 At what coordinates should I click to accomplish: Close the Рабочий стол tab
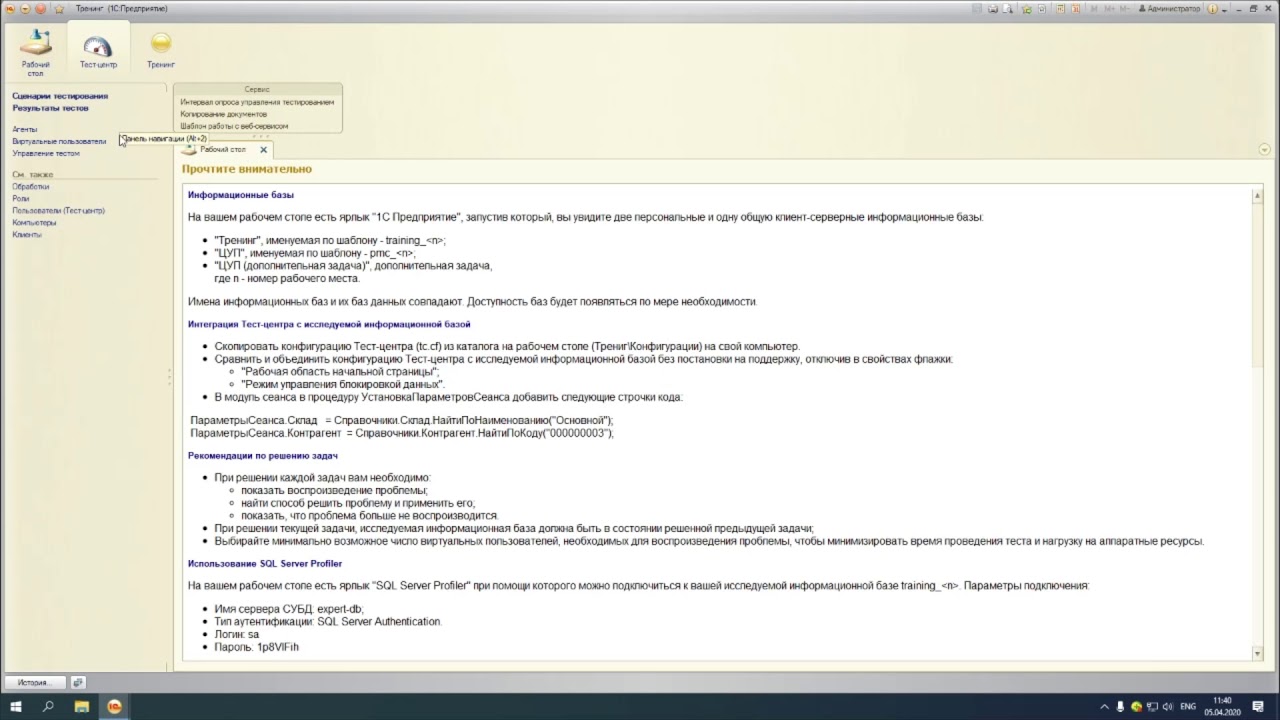pyautogui.click(x=264, y=150)
